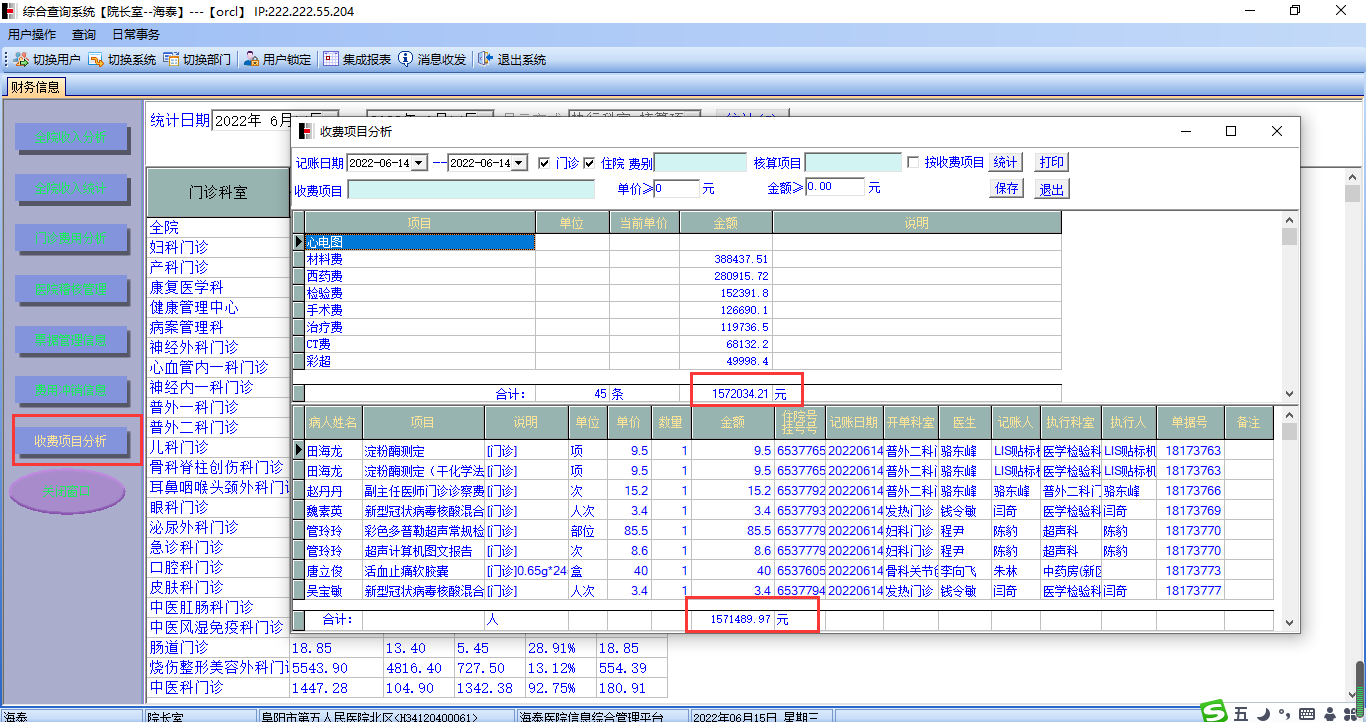Click the 打印 print button

(x=1052, y=163)
